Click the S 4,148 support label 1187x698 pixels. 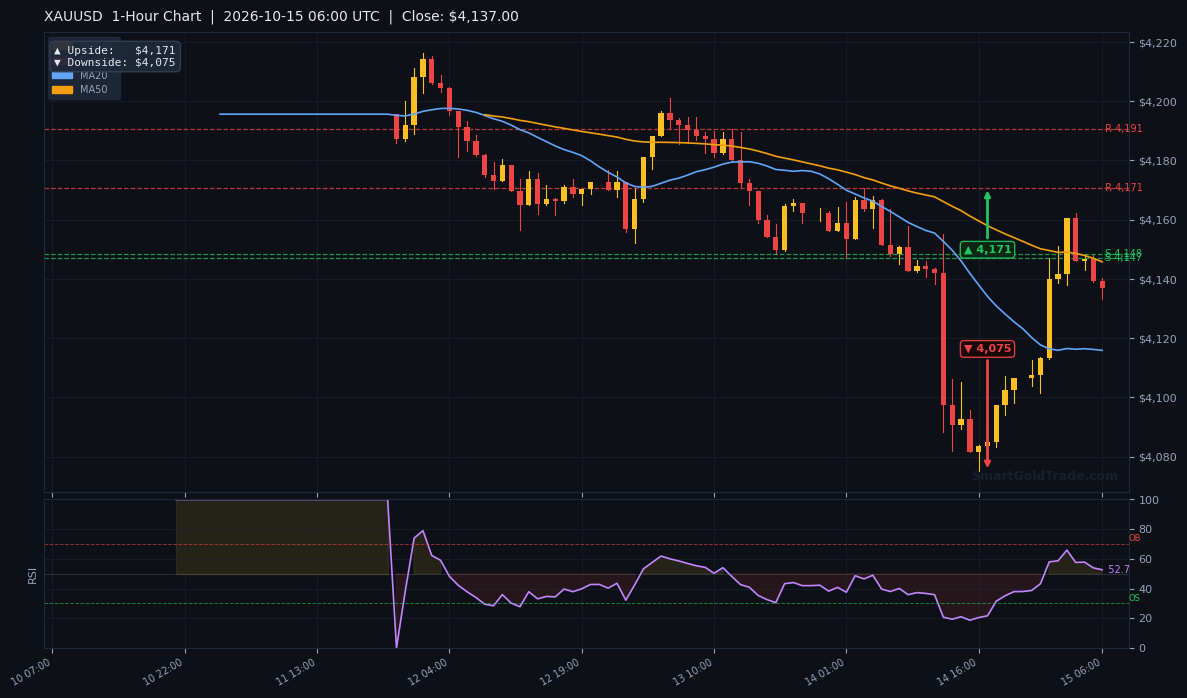click(x=1123, y=253)
